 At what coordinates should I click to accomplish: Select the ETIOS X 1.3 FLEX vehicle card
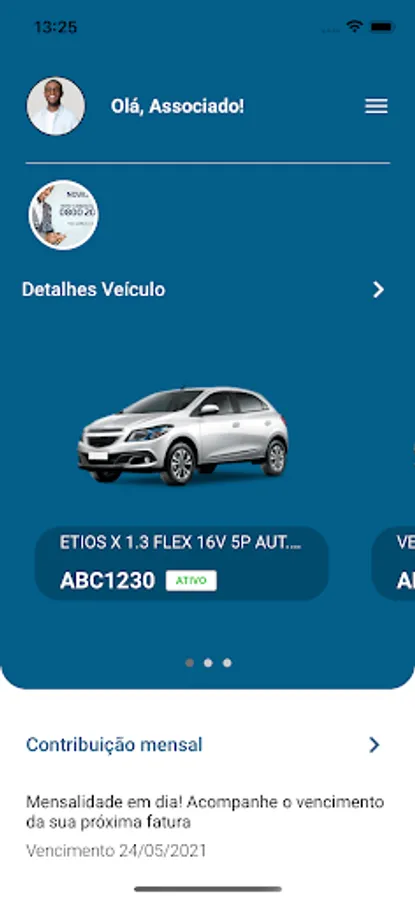182,563
